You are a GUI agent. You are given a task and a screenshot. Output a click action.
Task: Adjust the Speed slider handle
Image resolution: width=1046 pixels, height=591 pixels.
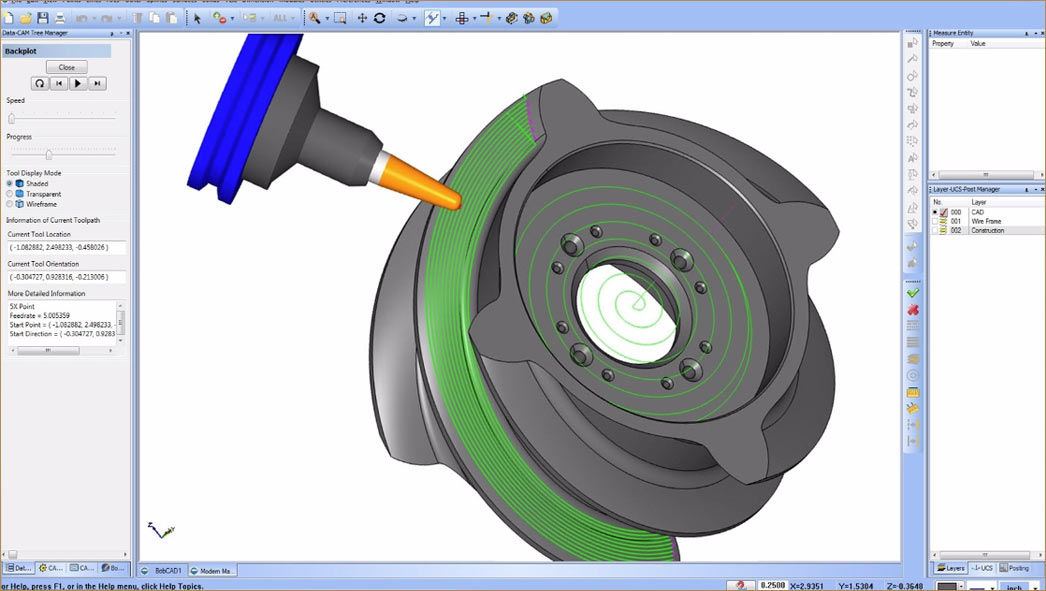point(11,119)
